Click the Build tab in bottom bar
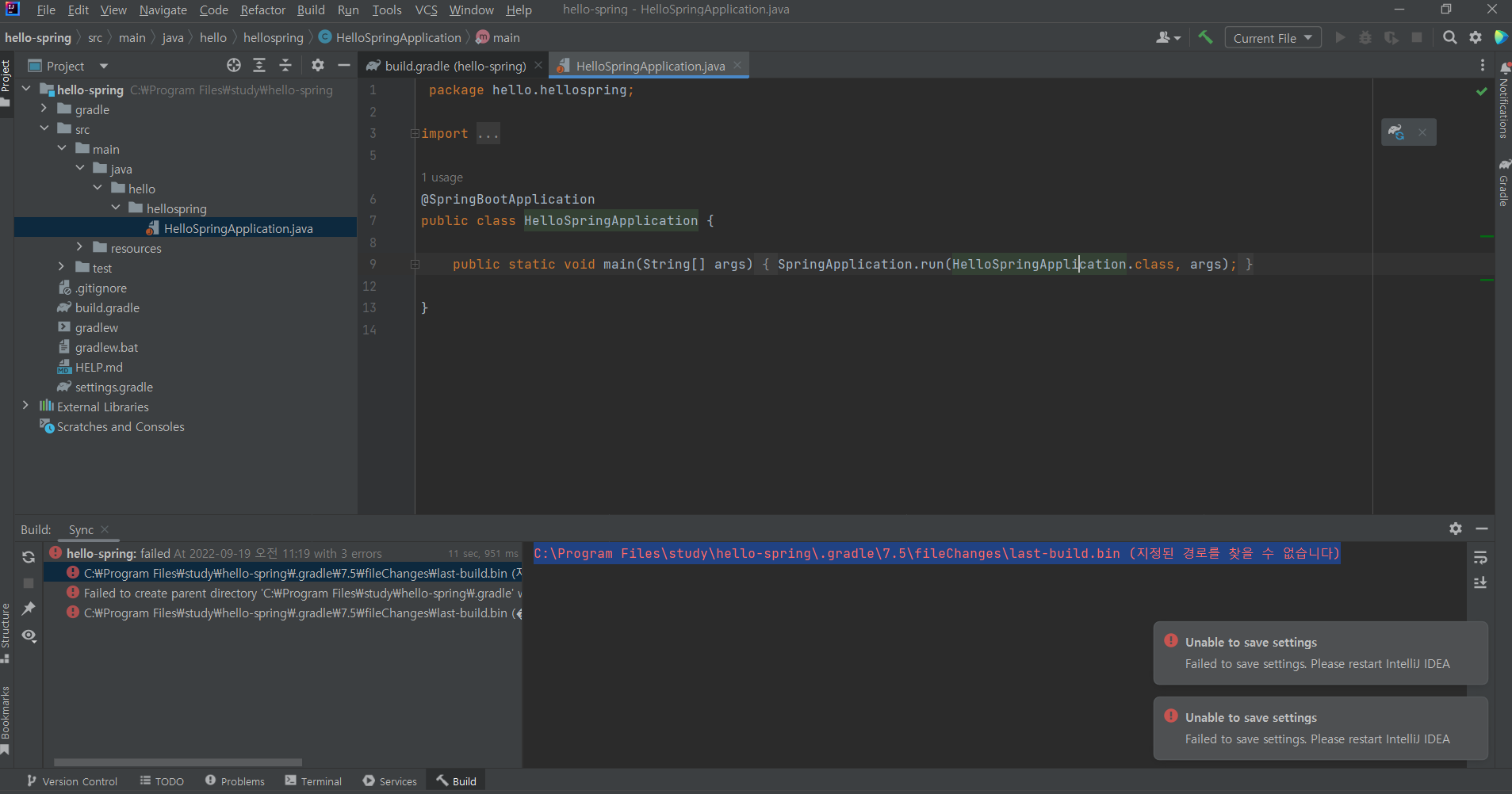Image resolution: width=1512 pixels, height=794 pixels. click(456, 781)
